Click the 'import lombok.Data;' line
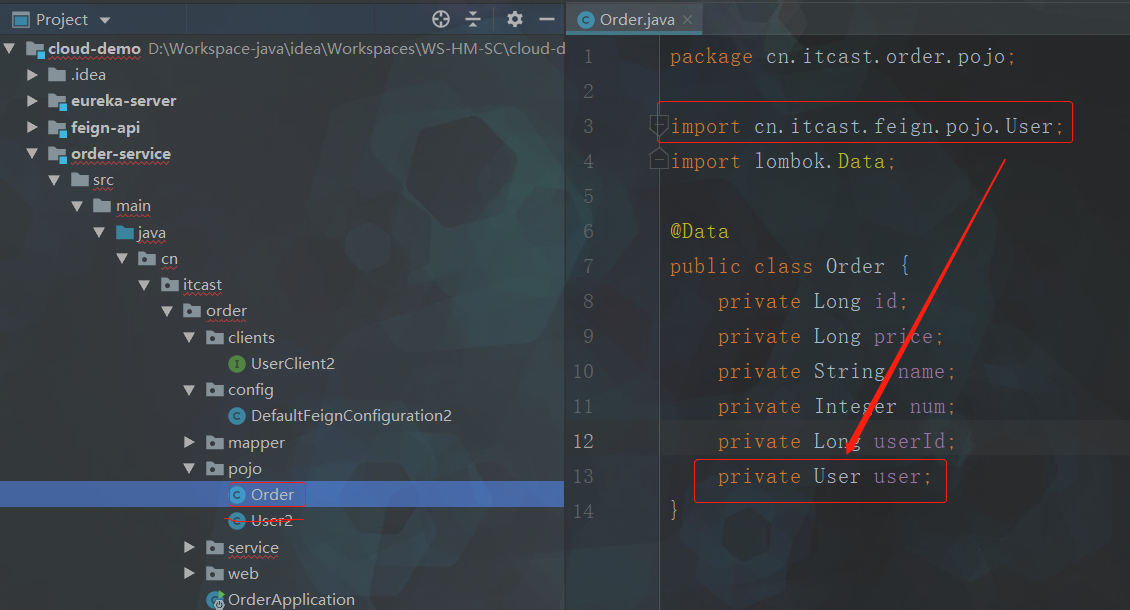Screen dimensions: 1130x610 pyautogui.click(x=783, y=161)
